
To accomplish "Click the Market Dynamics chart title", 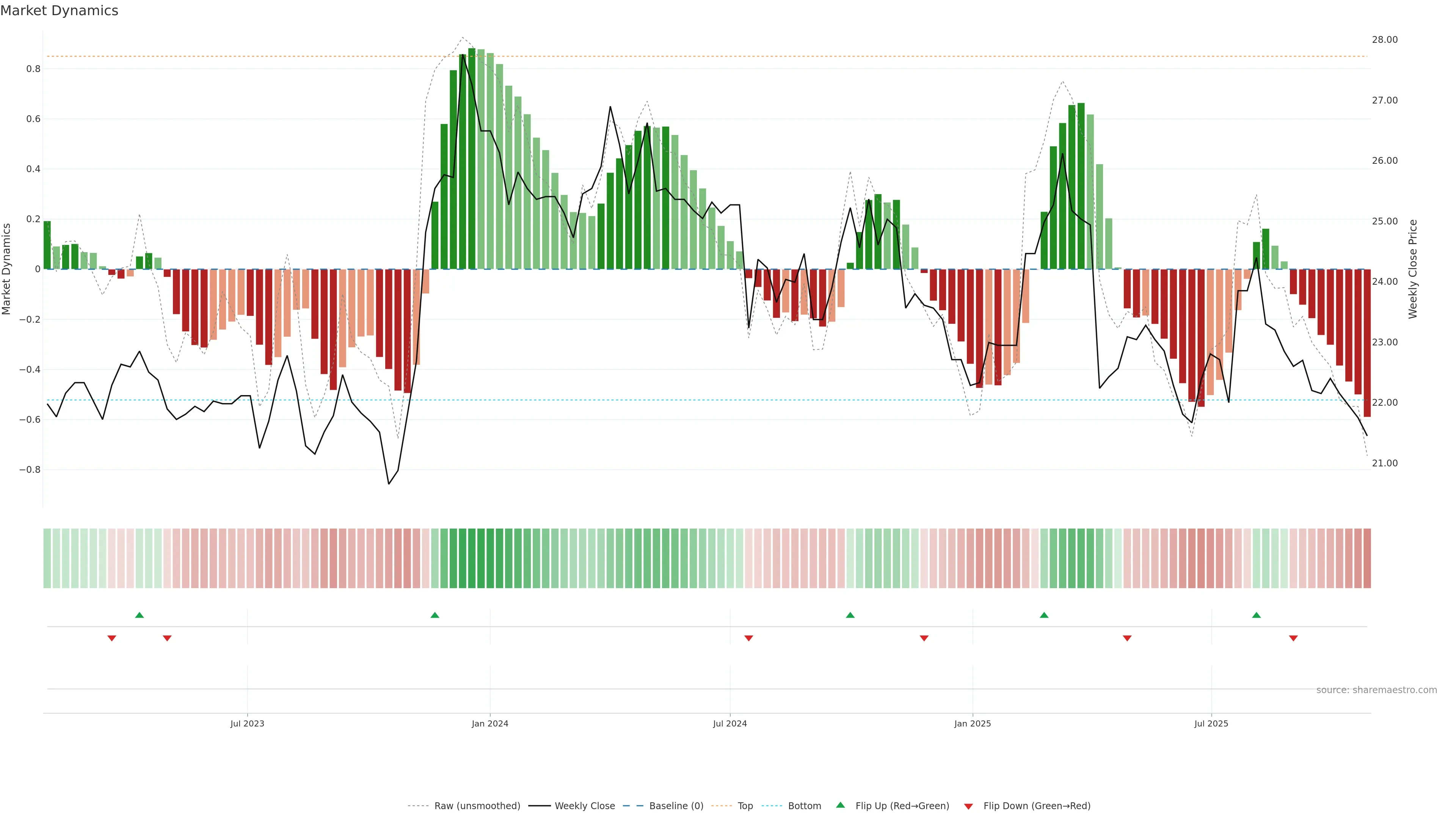I will point(60,11).
